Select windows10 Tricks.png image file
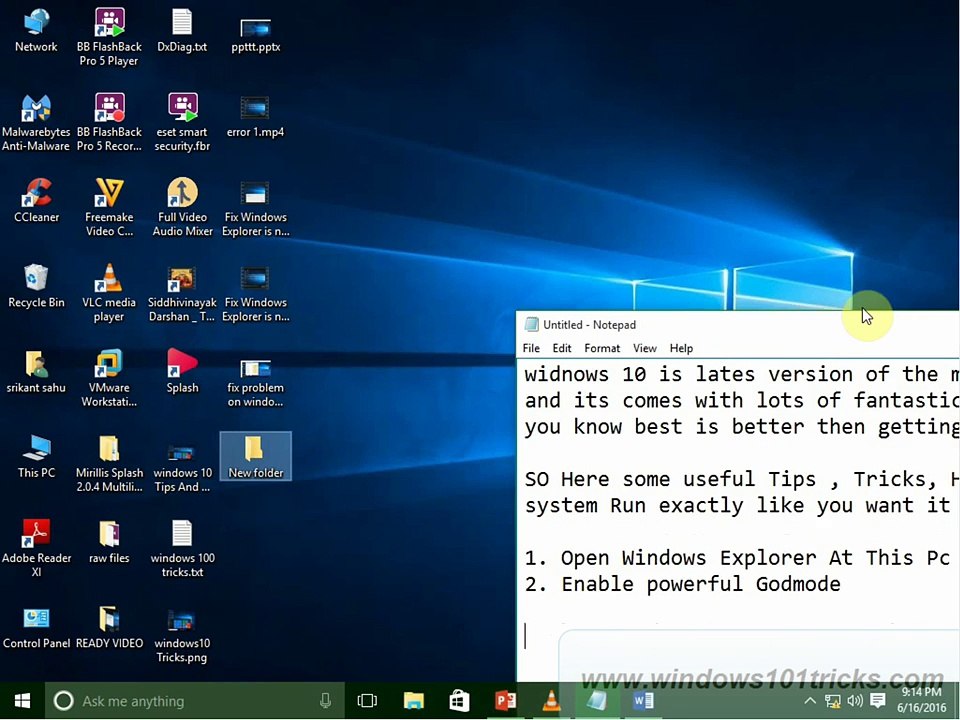Screen dimensions: 960x720 click(x=182, y=637)
